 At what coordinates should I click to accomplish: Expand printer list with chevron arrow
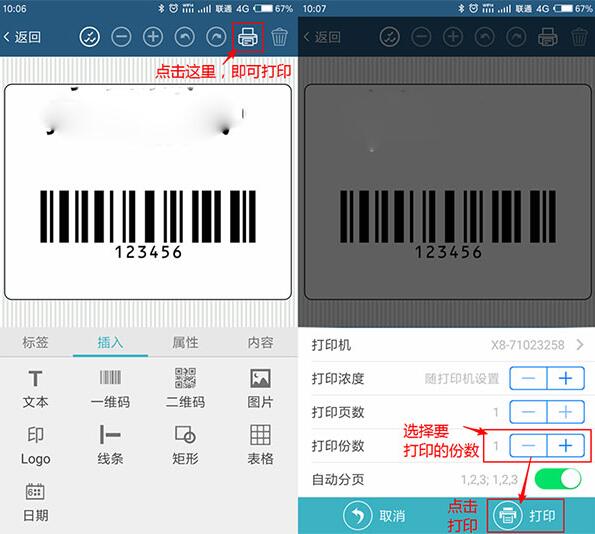580,345
